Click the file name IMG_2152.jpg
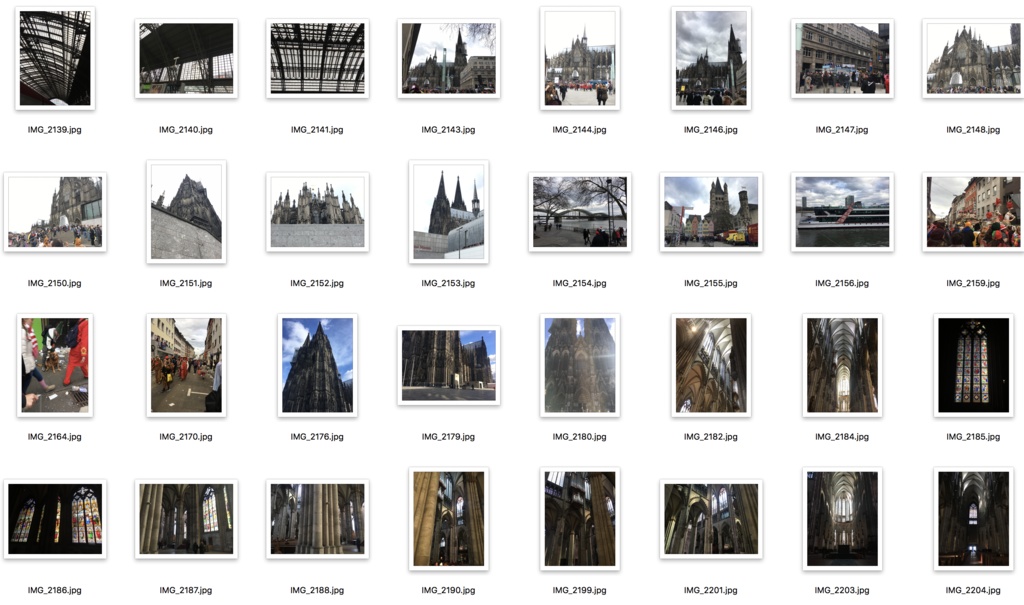Screen dimensions: 1024x605 click(x=317, y=284)
